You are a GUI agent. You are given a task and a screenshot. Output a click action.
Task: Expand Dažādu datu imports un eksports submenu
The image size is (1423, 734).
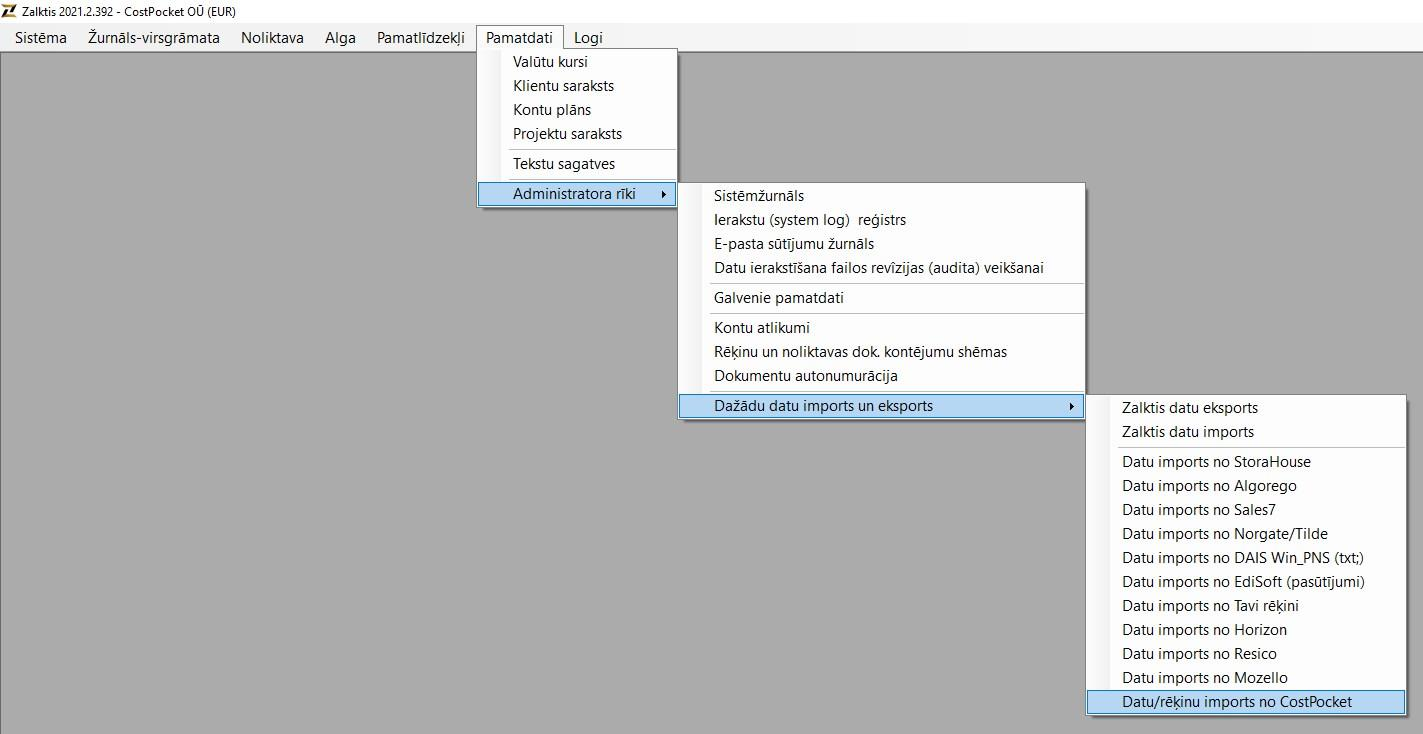click(882, 406)
